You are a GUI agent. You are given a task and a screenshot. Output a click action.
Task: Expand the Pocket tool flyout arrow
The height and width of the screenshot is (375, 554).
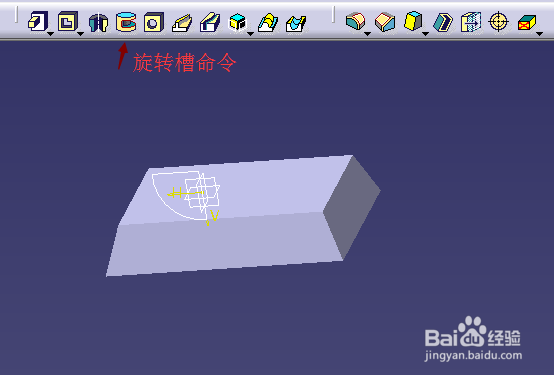81,34
